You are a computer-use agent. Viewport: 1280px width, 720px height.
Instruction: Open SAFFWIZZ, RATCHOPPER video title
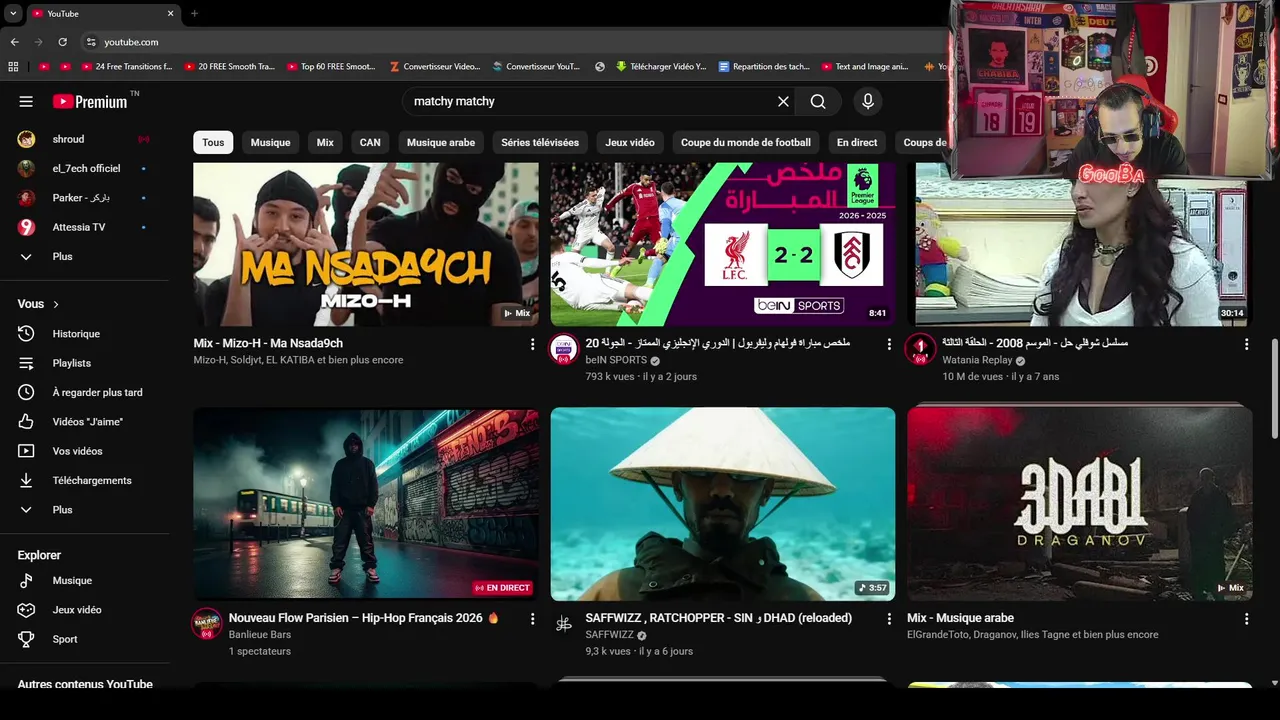[718, 618]
